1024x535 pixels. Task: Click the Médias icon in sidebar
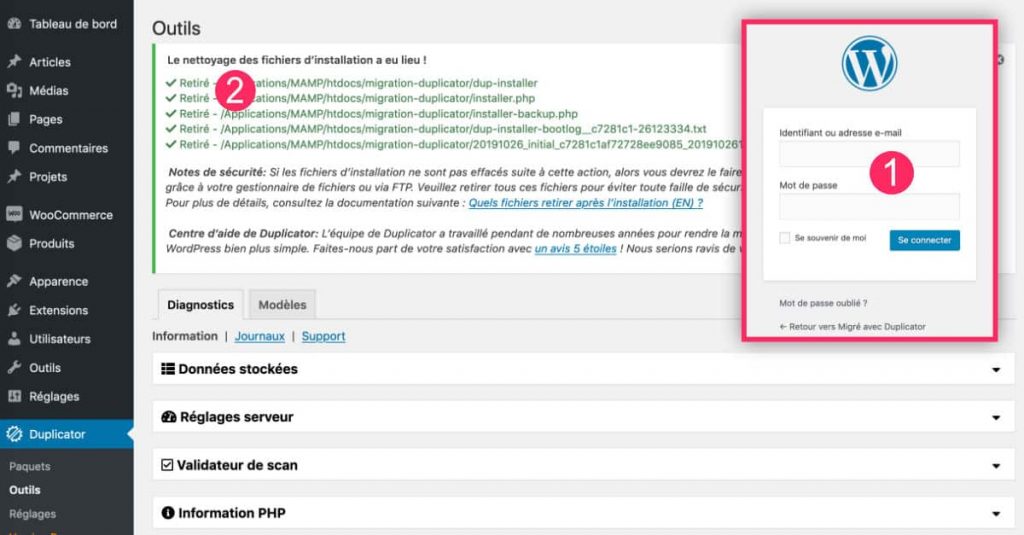[x=14, y=90]
